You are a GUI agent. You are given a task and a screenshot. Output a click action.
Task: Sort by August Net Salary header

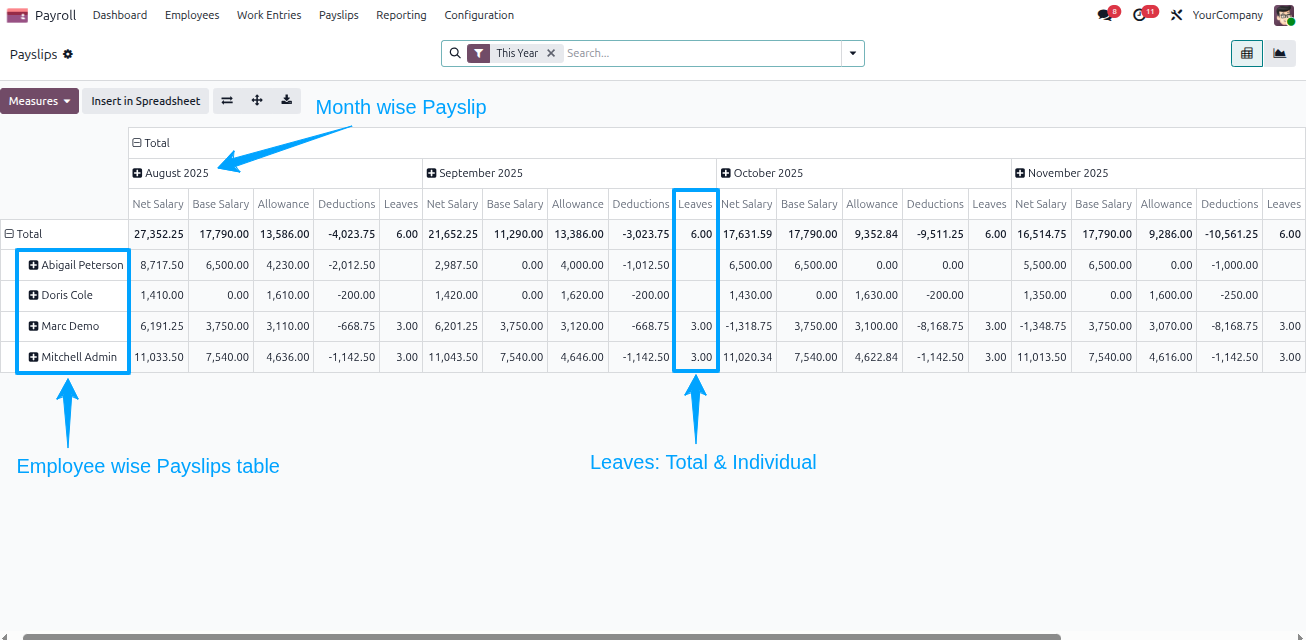click(x=158, y=204)
